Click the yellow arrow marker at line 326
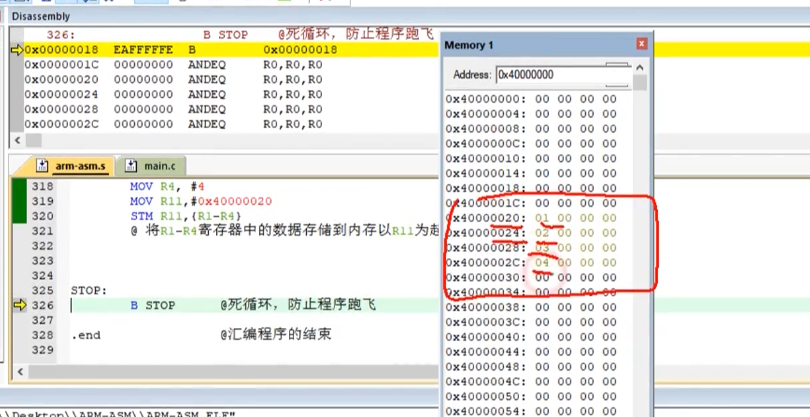The width and height of the screenshot is (810, 417). click(19, 305)
